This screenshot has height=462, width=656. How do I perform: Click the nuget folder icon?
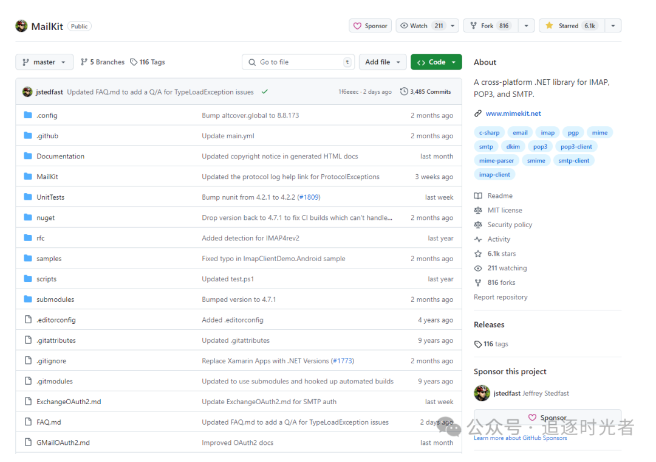(28, 217)
